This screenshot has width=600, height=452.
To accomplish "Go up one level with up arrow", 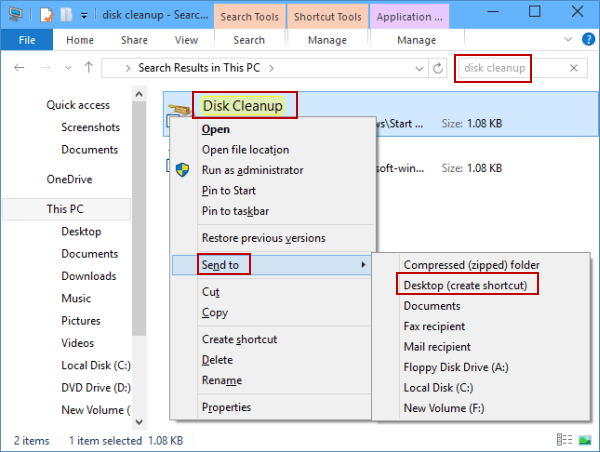I will [89, 68].
